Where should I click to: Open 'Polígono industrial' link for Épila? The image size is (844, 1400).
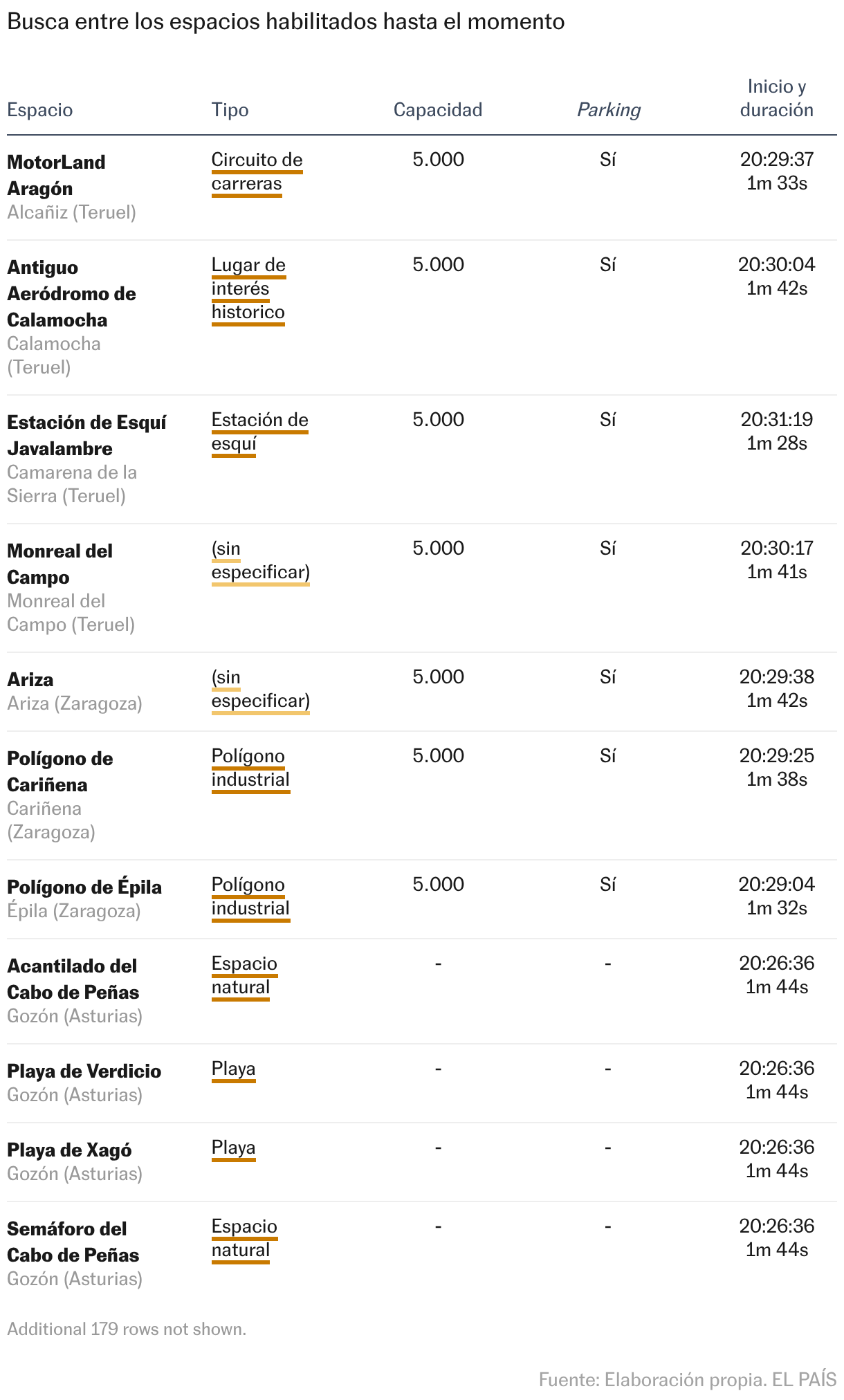point(250,897)
